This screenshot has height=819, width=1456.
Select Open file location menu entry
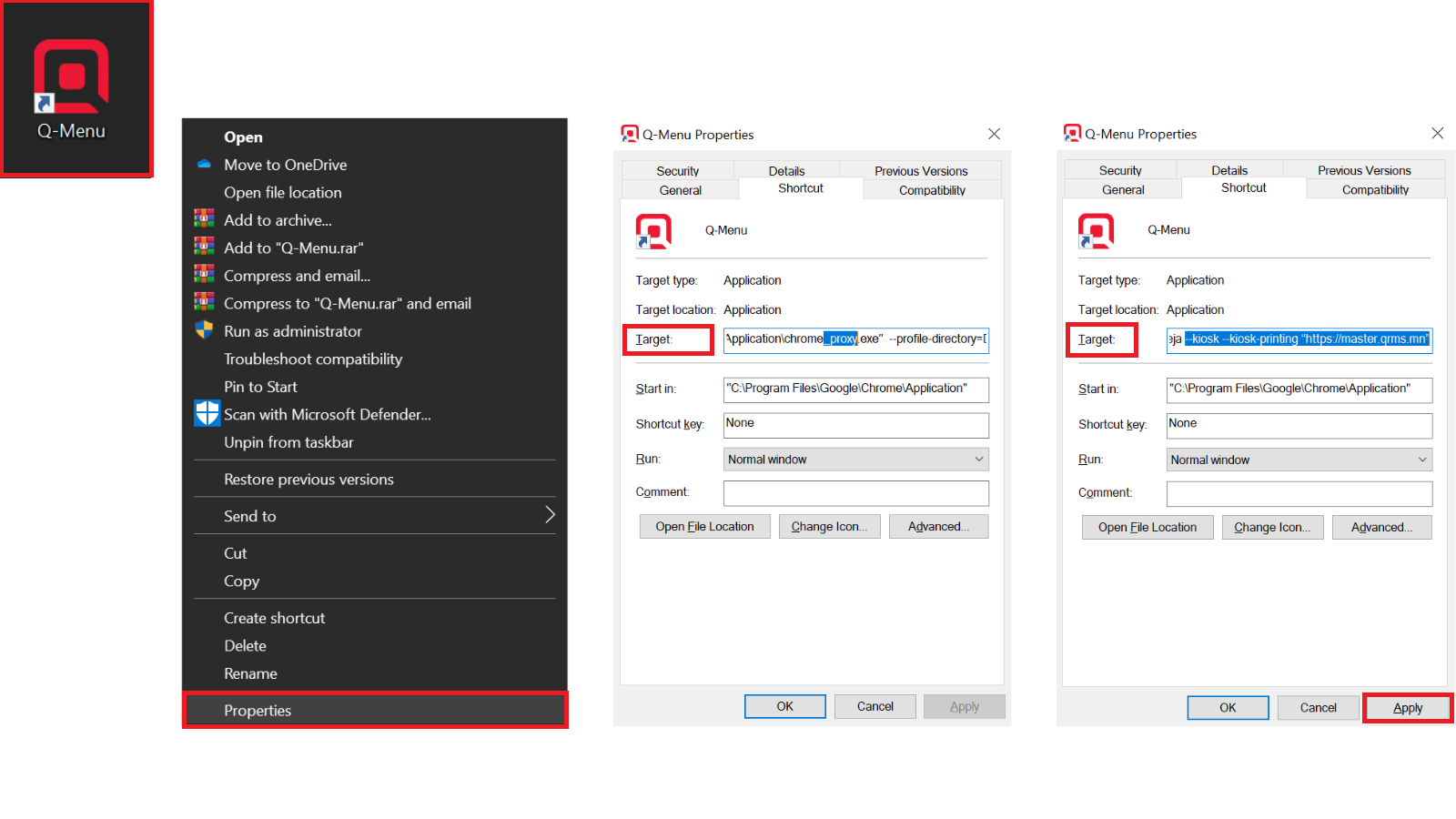[x=283, y=193]
